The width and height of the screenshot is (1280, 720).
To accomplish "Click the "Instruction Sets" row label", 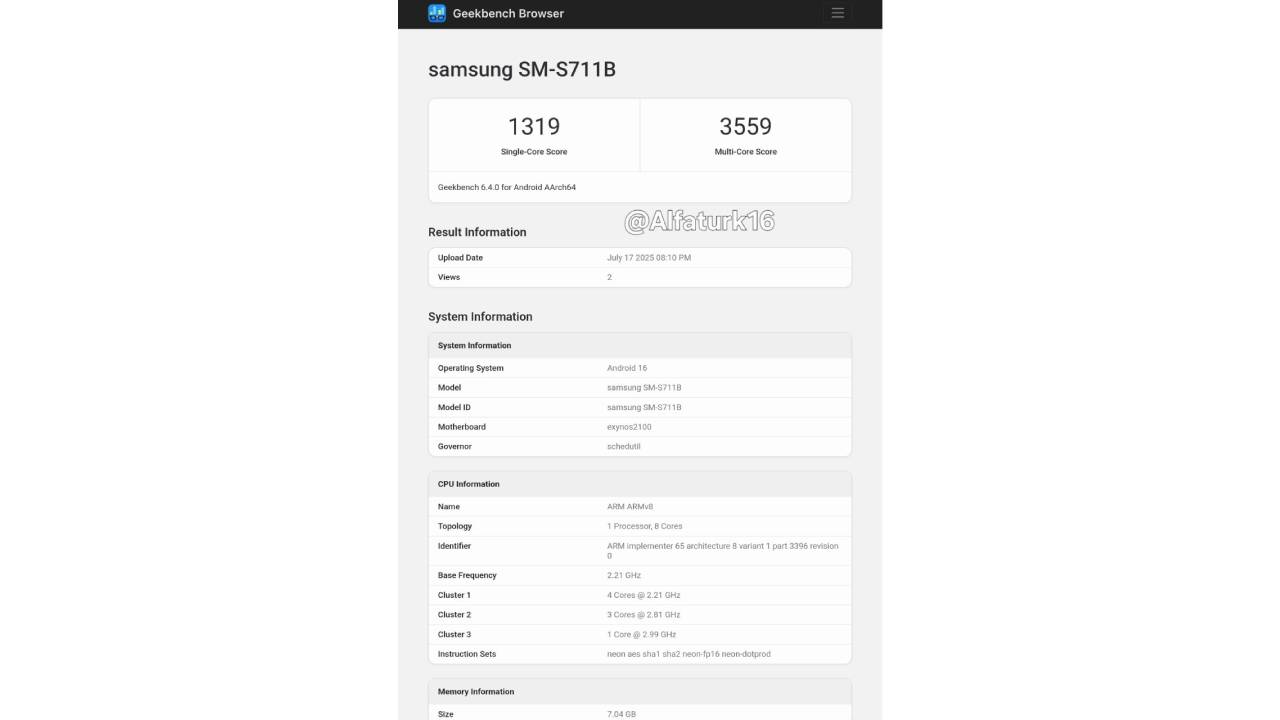I will [467, 654].
